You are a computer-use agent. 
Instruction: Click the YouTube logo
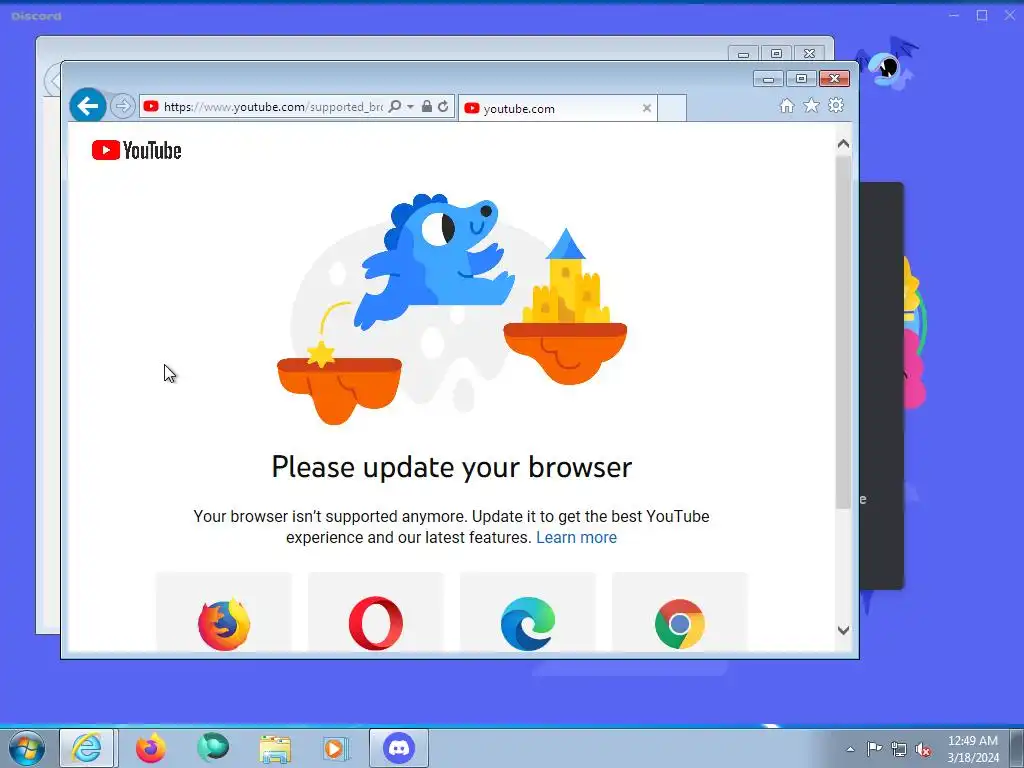(136, 150)
